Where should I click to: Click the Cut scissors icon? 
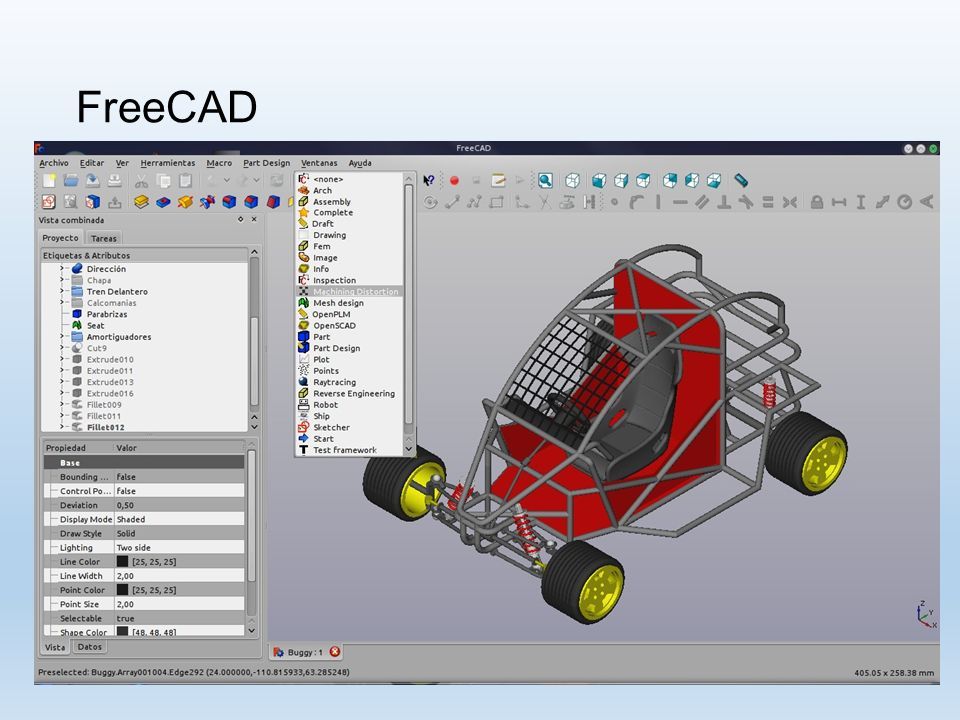(141, 181)
